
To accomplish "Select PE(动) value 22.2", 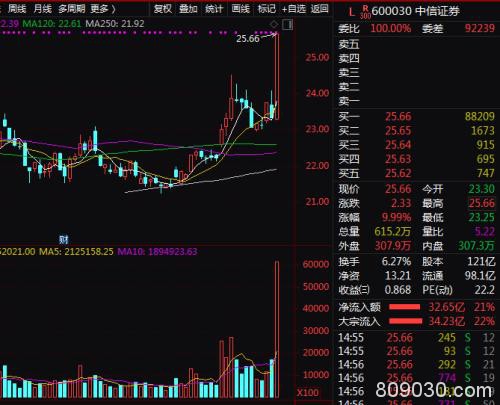I will pos(485,290).
